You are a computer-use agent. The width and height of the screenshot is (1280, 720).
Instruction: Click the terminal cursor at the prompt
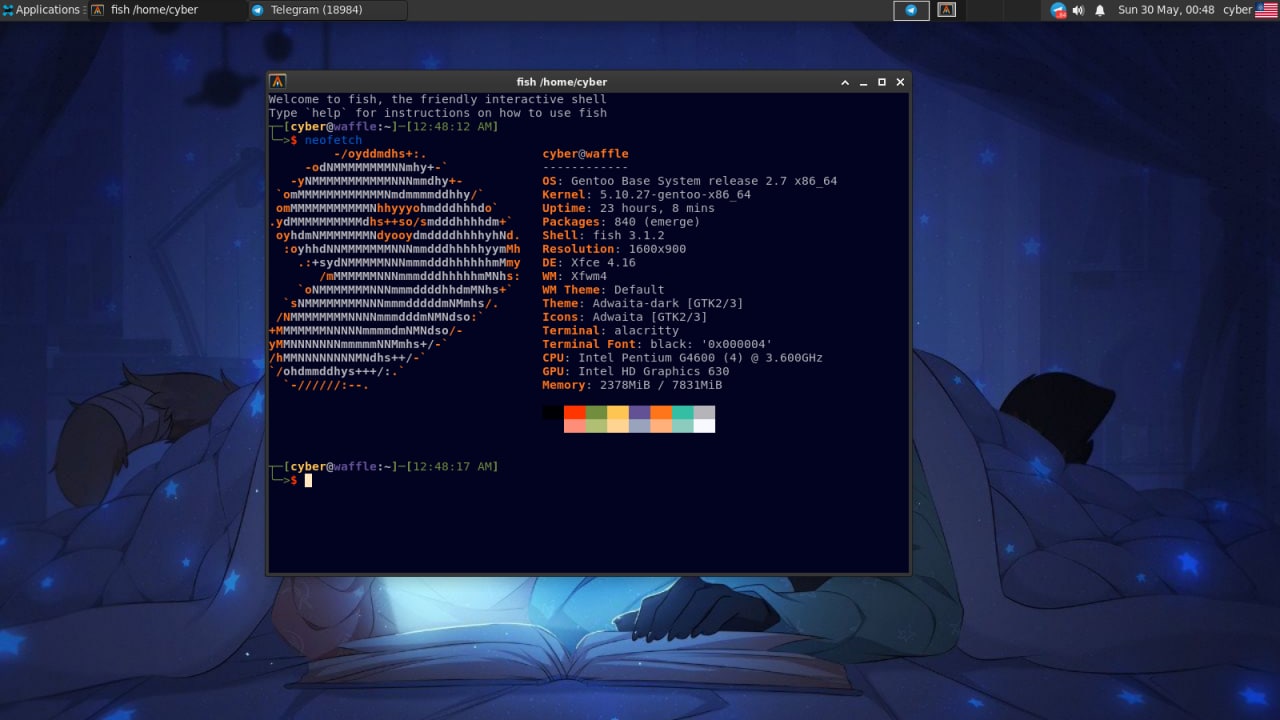click(x=308, y=480)
